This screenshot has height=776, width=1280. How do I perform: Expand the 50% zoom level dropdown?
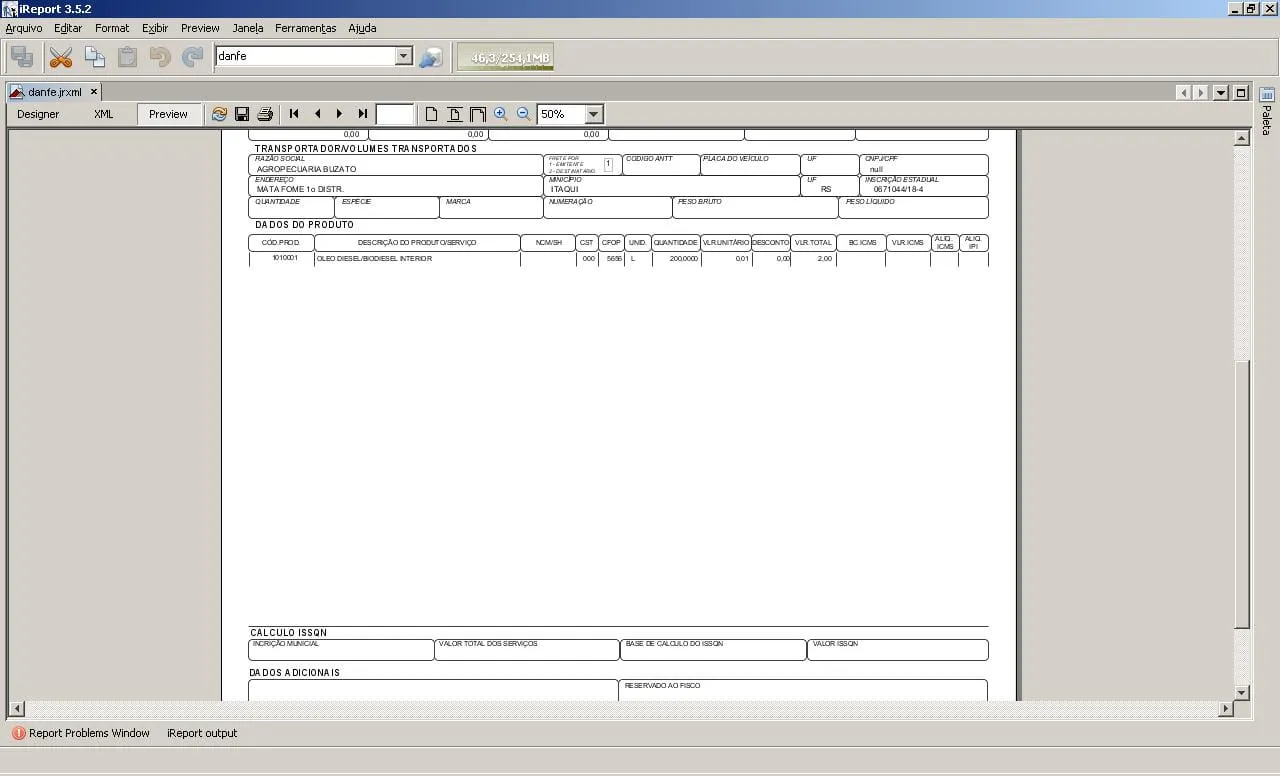point(593,114)
